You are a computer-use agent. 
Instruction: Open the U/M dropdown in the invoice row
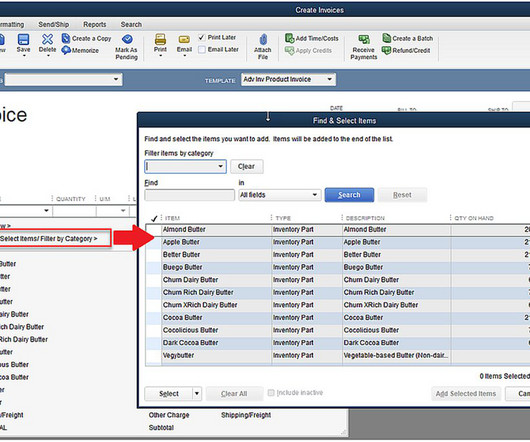click(x=123, y=211)
